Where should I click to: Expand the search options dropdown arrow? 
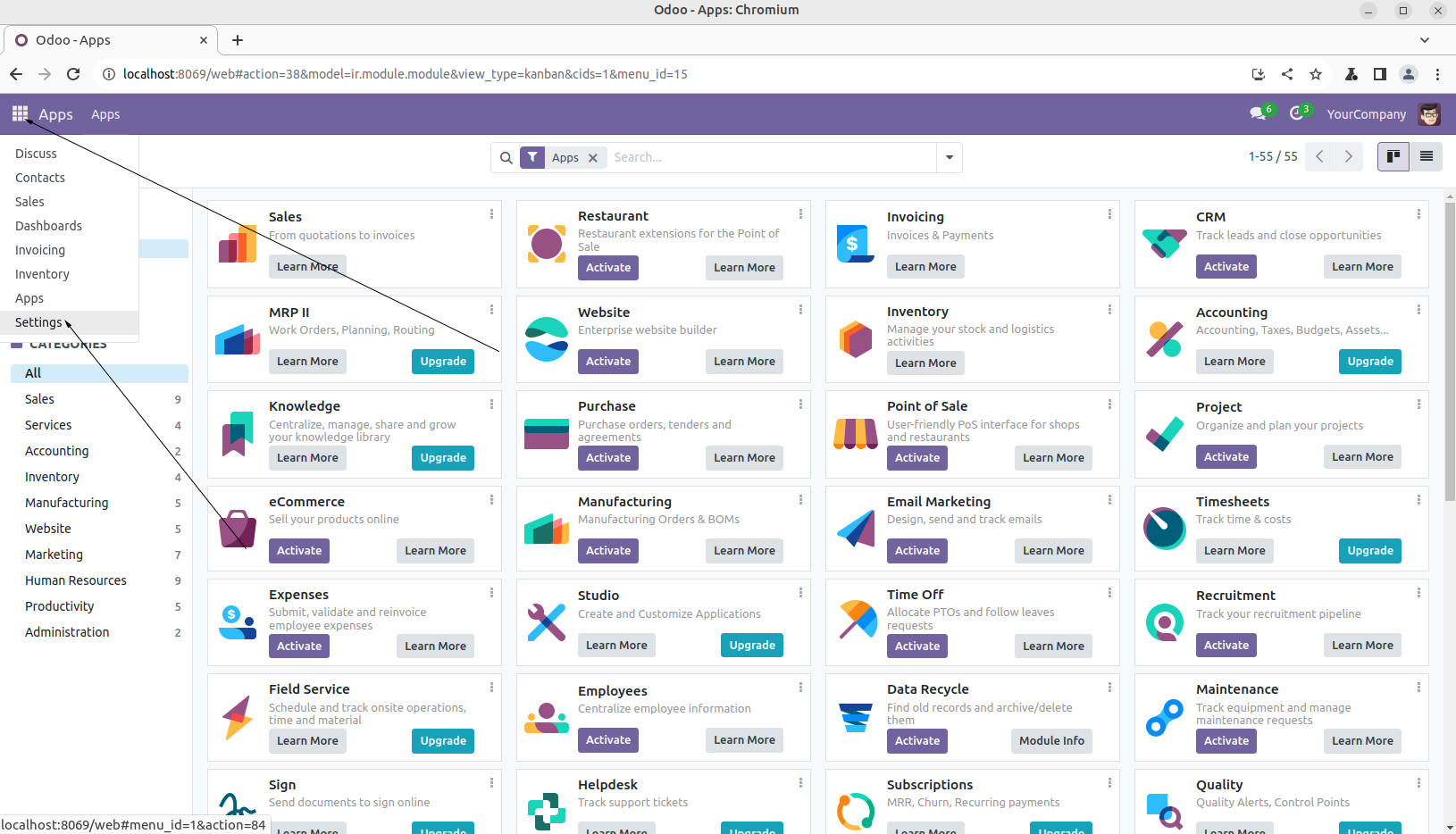pyautogui.click(x=950, y=158)
